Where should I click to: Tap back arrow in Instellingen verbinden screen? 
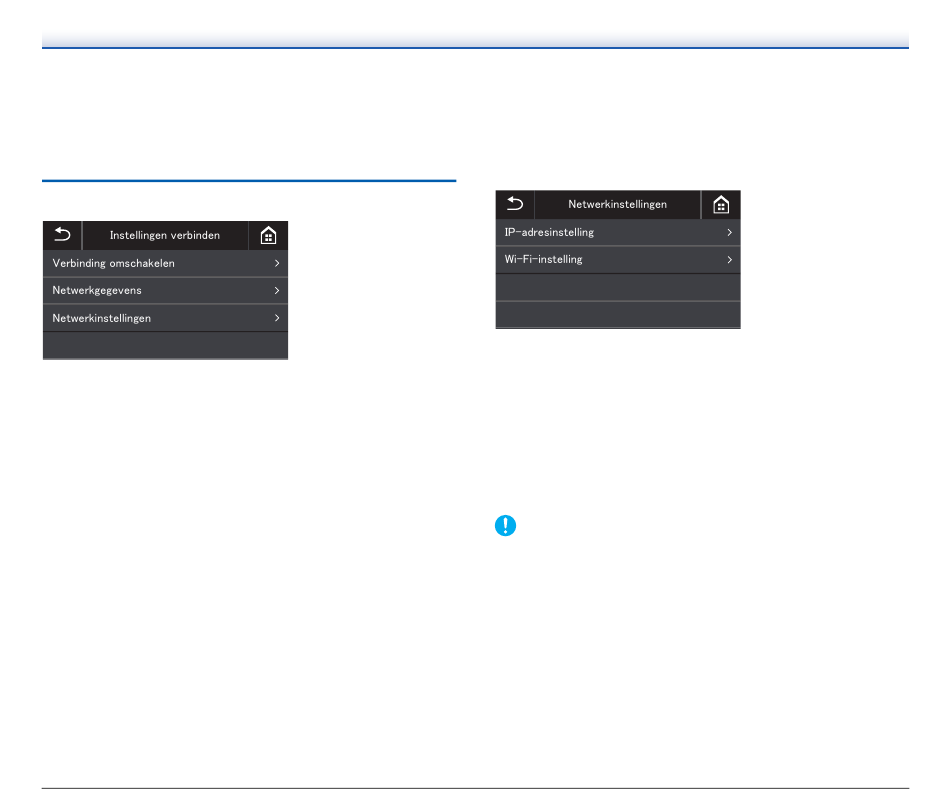tap(62, 235)
